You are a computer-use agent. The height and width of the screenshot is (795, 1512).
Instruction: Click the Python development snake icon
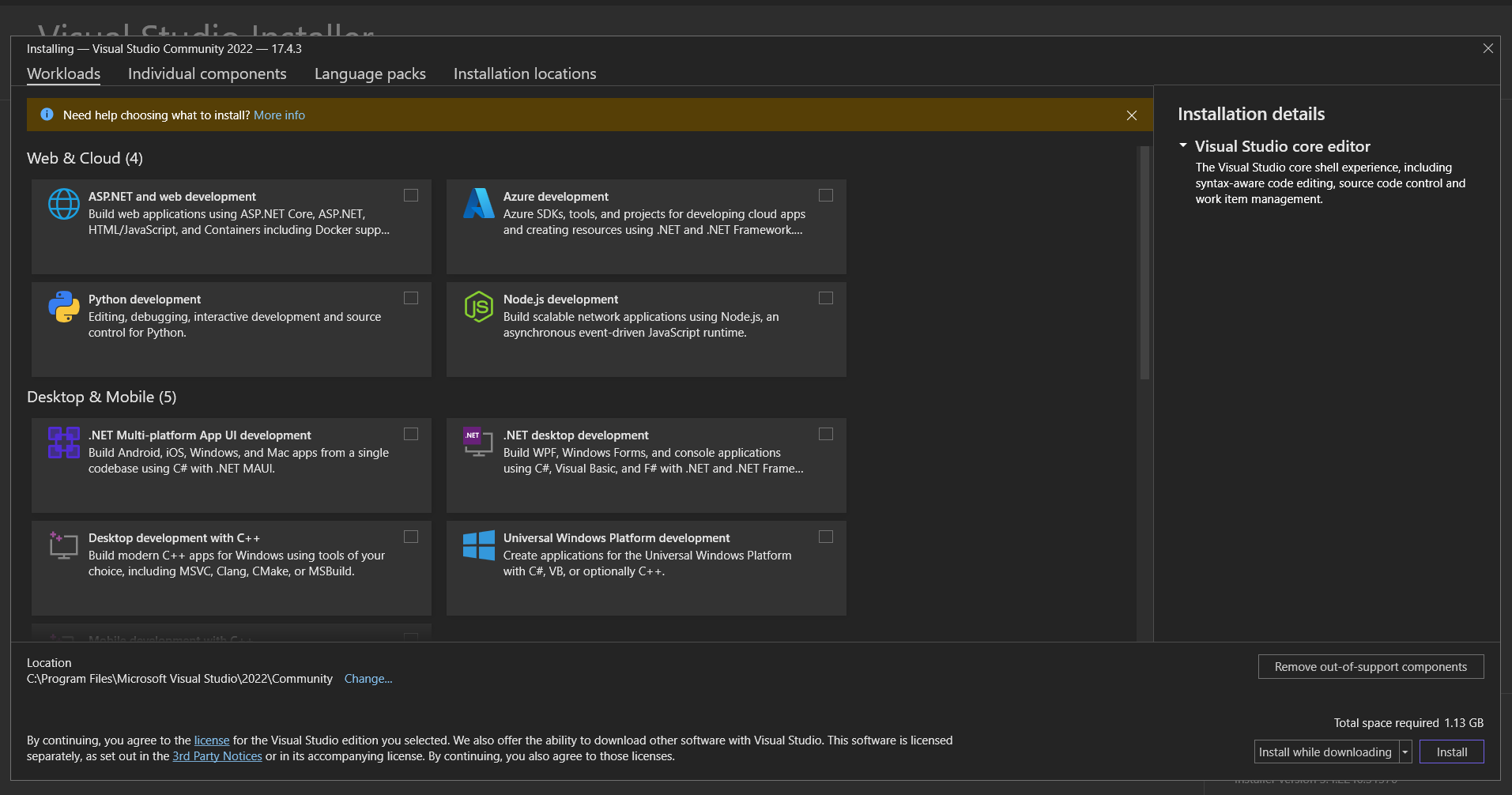click(x=64, y=307)
